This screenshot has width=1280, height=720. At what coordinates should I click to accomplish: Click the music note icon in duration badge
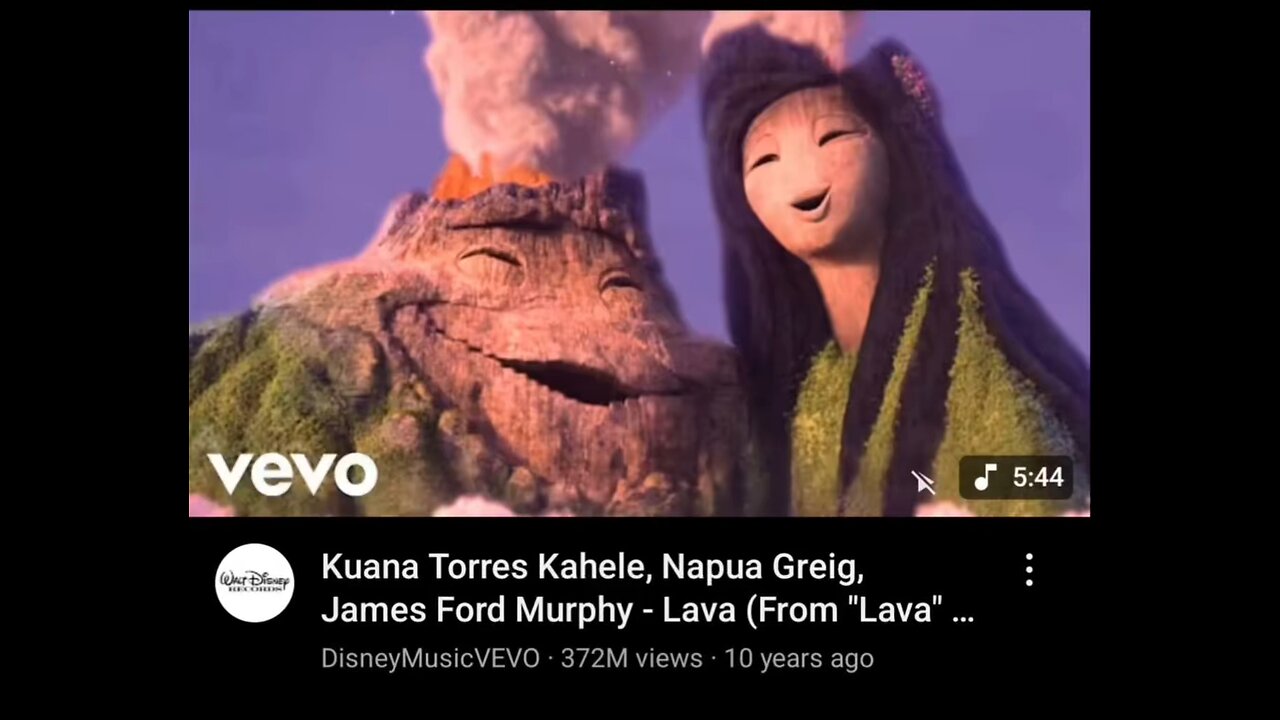point(986,478)
